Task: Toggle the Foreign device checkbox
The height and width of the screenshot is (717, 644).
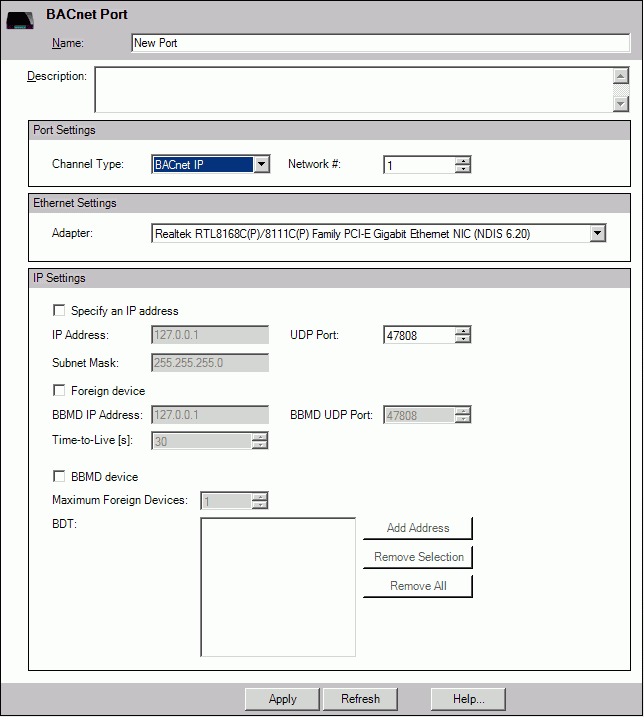Action: point(59,391)
